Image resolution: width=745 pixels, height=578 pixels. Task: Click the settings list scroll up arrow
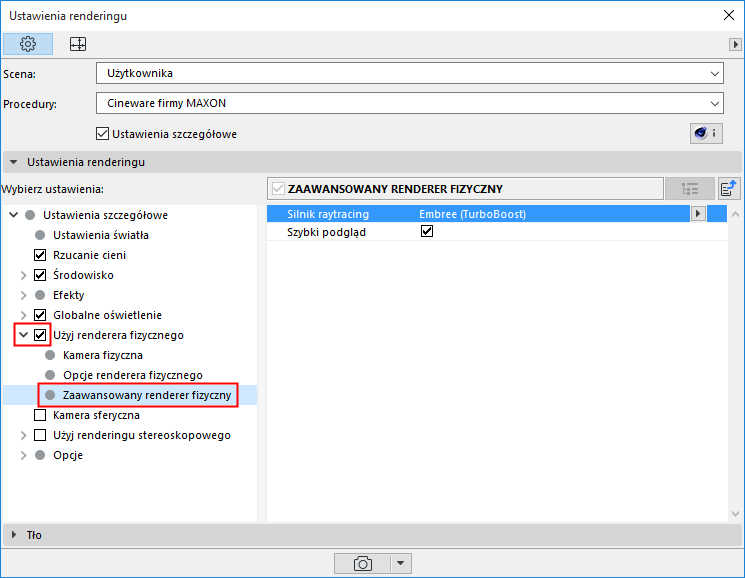pos(735,214)
